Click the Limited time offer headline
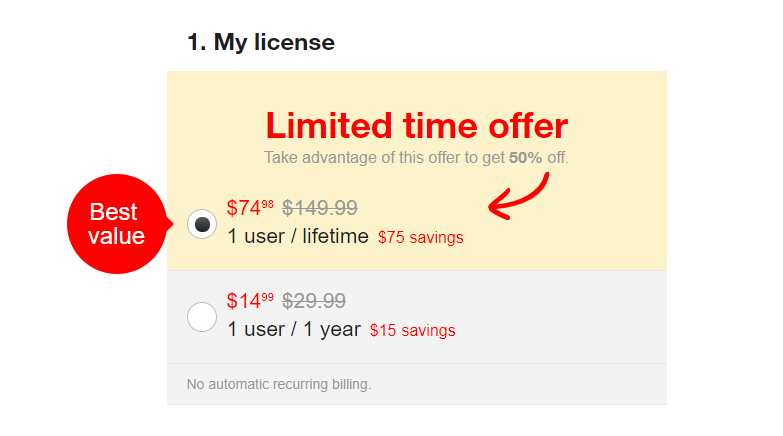This screenshot has width=783, height=436. (416, 125)
